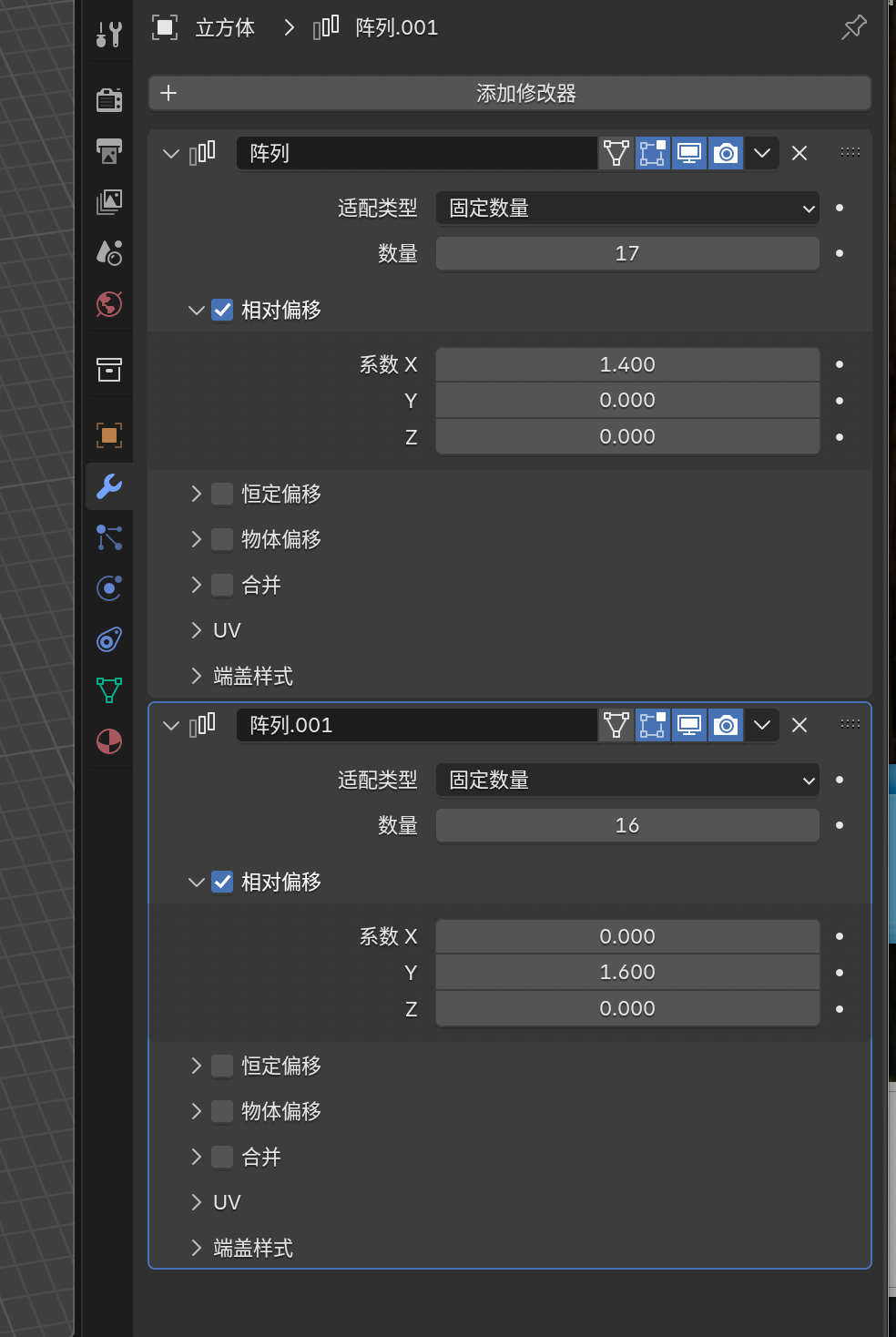
Task: Select the Physics properties icon
Action: (109, 588)
